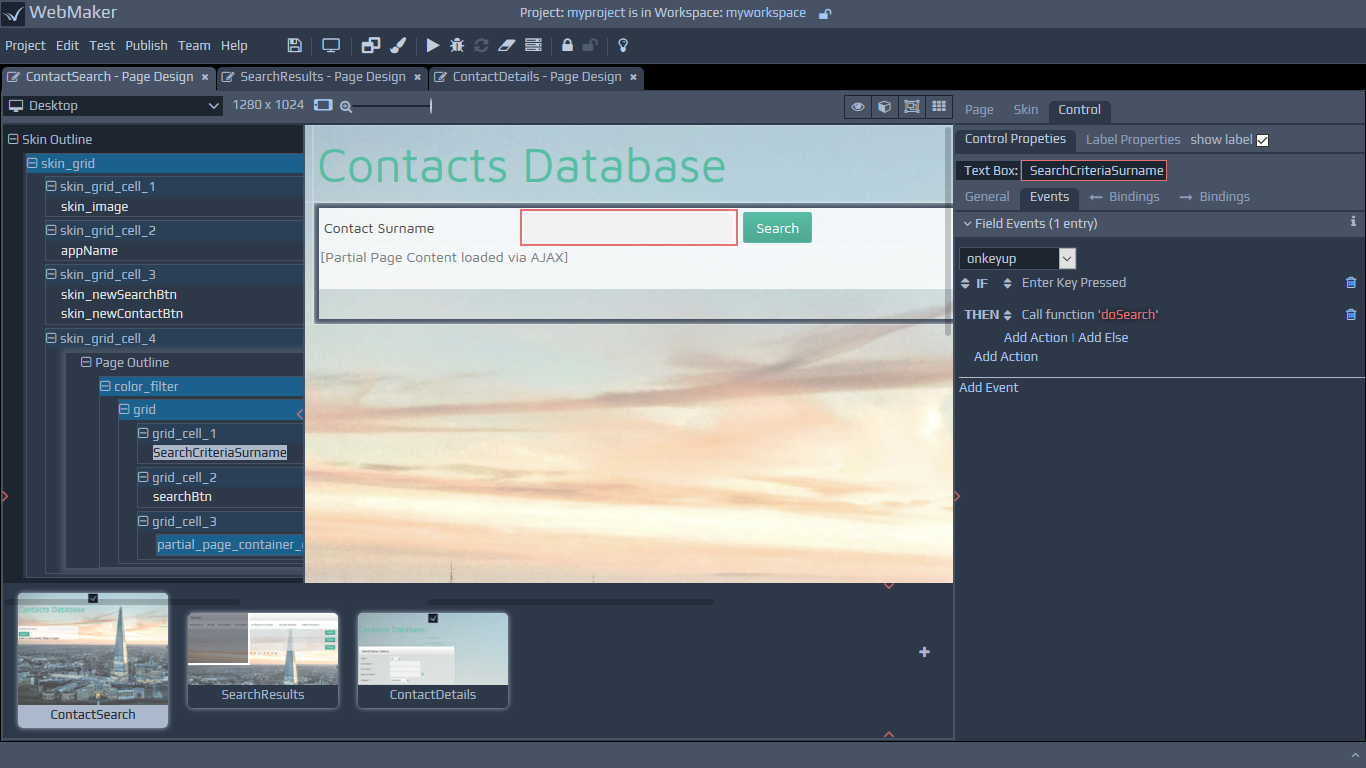This screenshot has width=1366, height=768.
Task: Collapse the color_filter node
Action: (x=105, y=387)
